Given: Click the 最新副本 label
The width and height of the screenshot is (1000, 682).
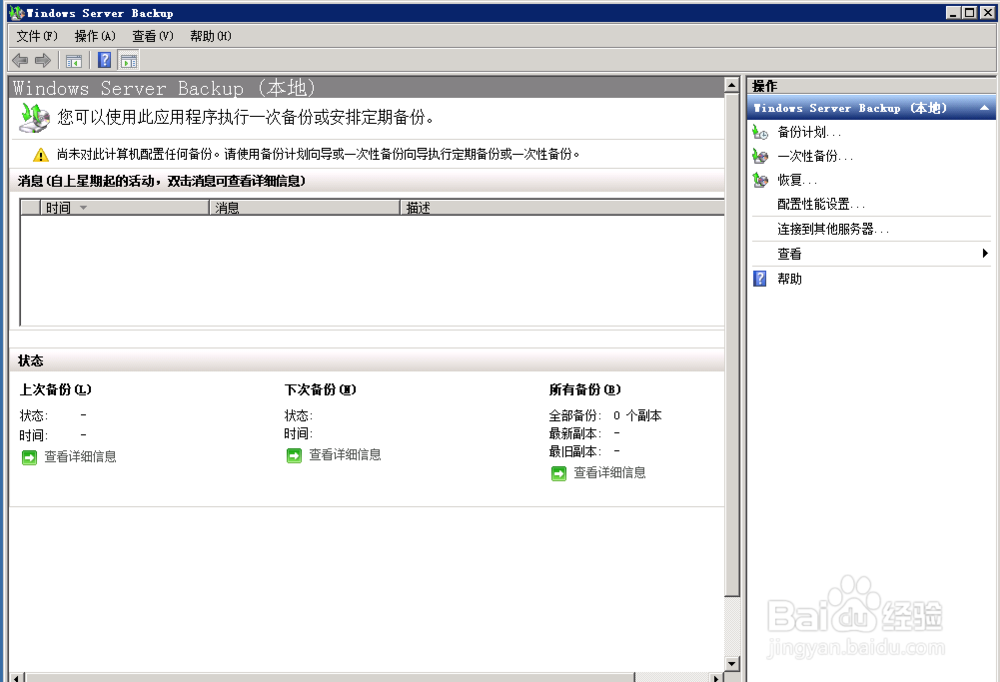Looking at the screenshot, I should pyautogui.click(x=575, y=433).
